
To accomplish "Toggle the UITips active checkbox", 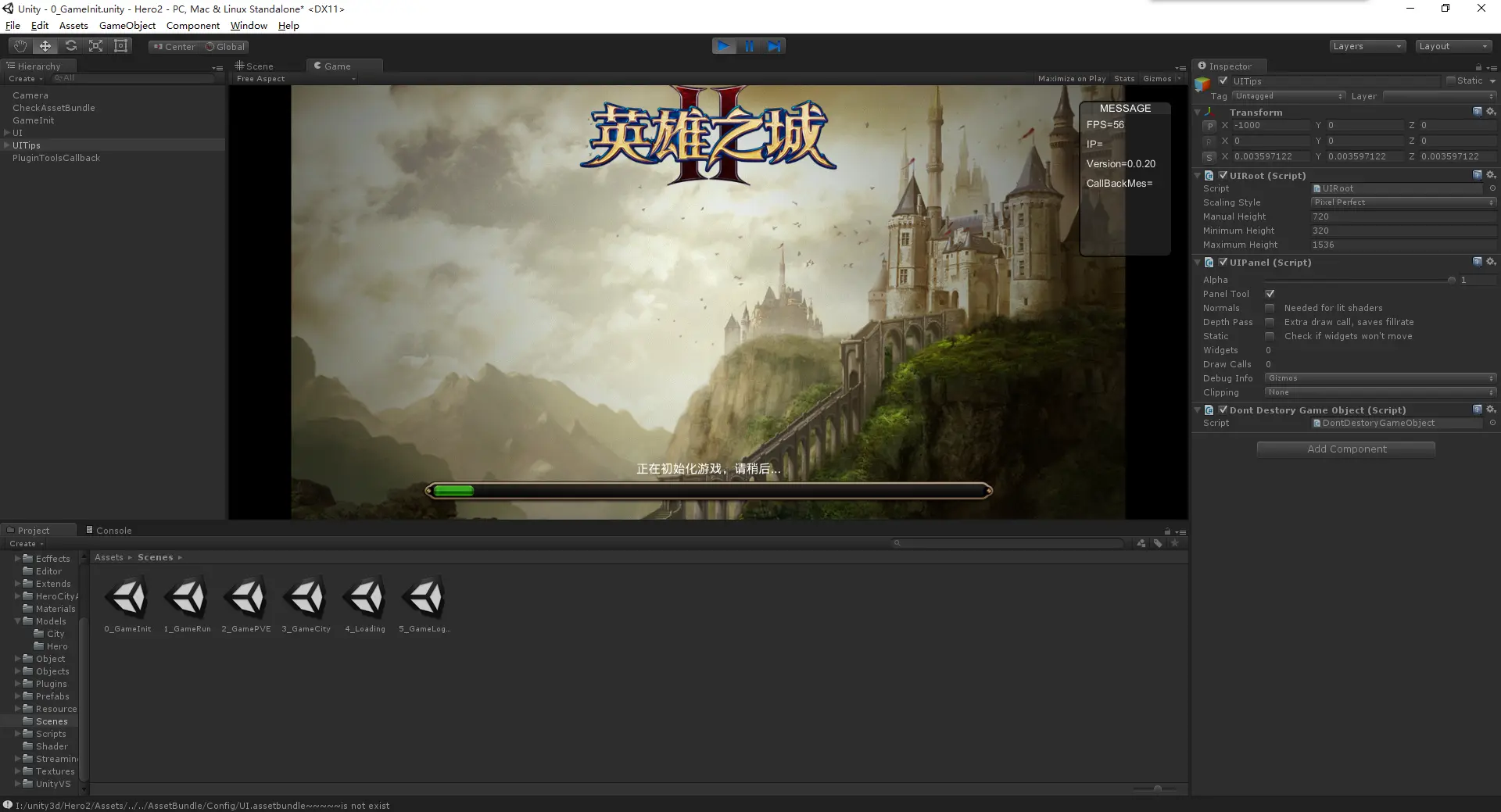I will 1223,80.
